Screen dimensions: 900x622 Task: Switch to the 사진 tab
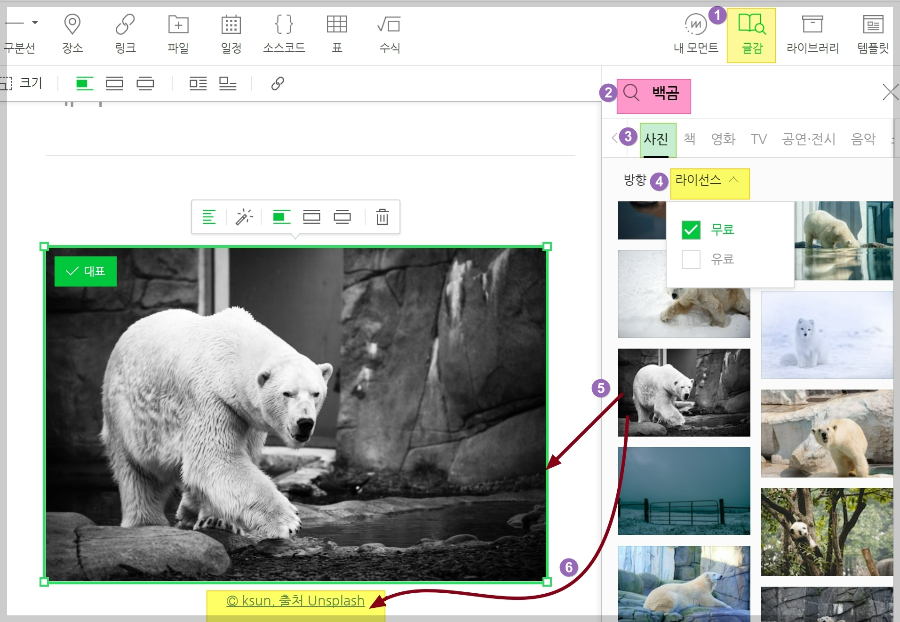[x=656, y=139]
